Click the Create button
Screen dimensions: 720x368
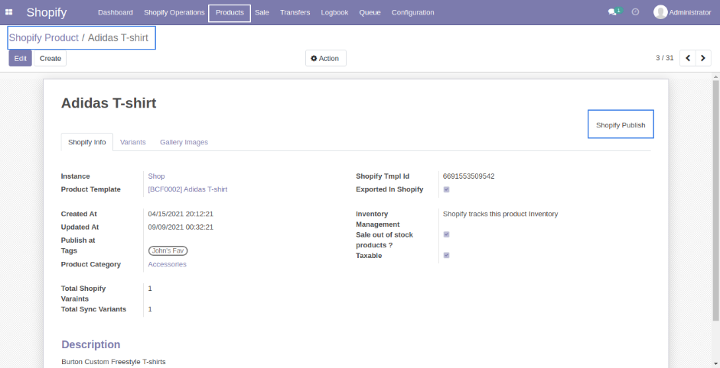pos(50,58)
